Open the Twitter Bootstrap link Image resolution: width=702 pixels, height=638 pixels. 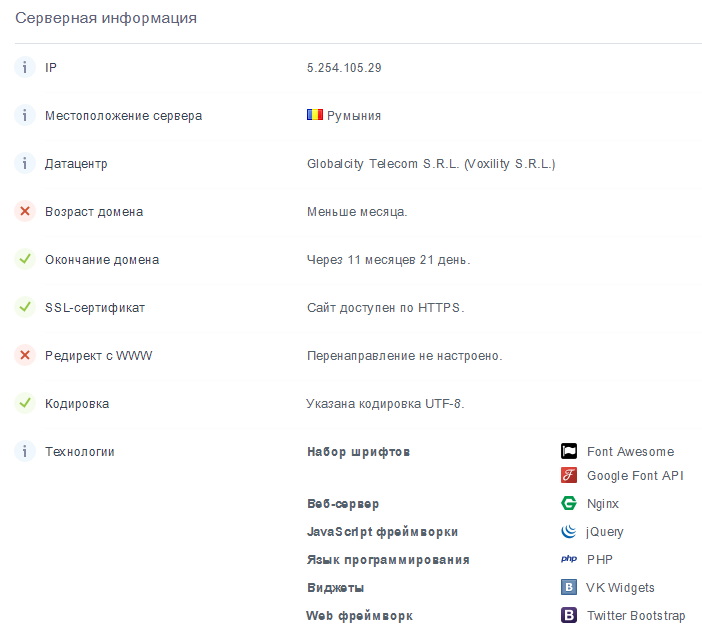[x=634, y=615]
